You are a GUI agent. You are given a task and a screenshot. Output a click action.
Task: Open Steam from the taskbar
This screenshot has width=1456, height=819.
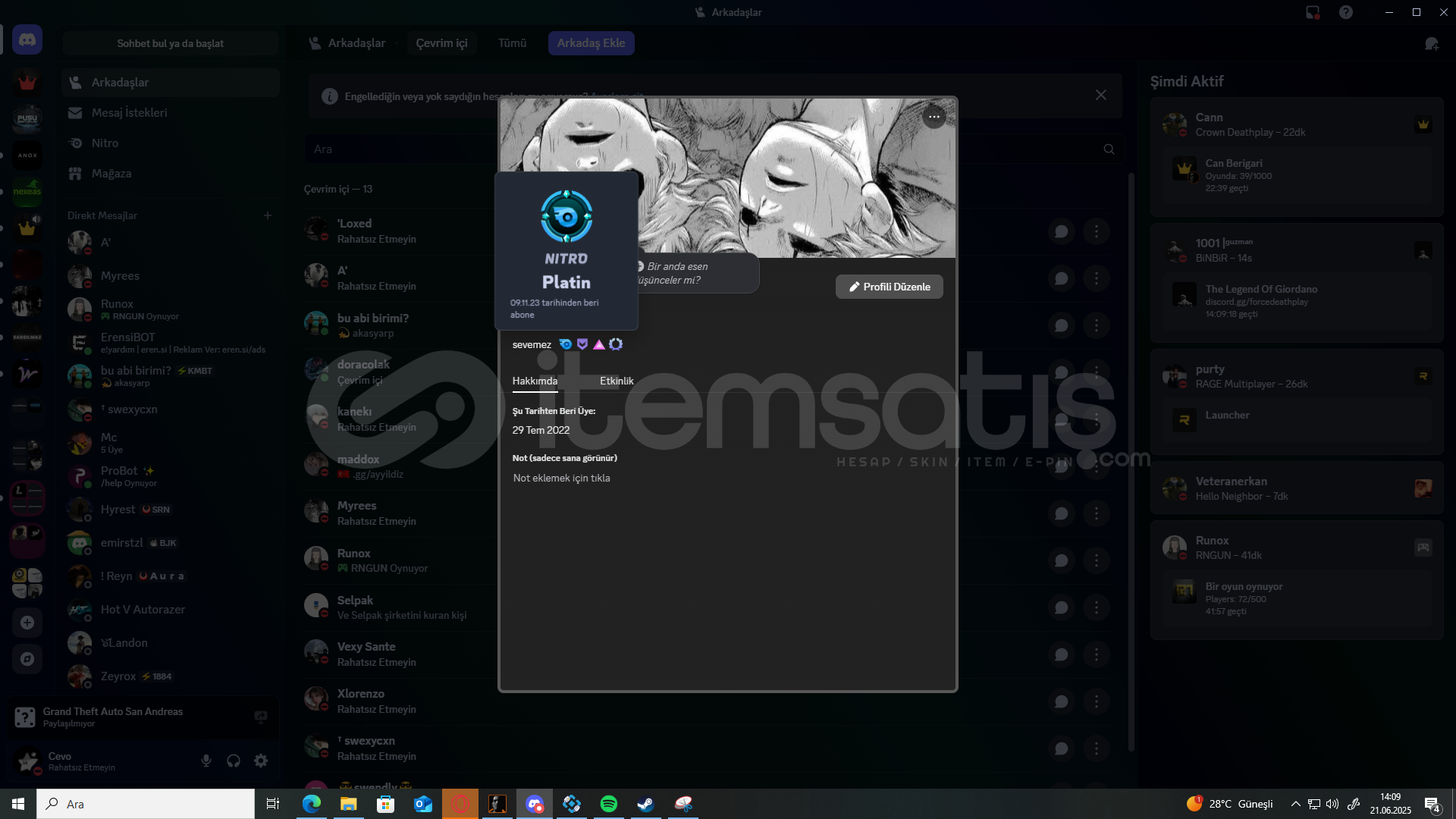click(x=645, y=804)
